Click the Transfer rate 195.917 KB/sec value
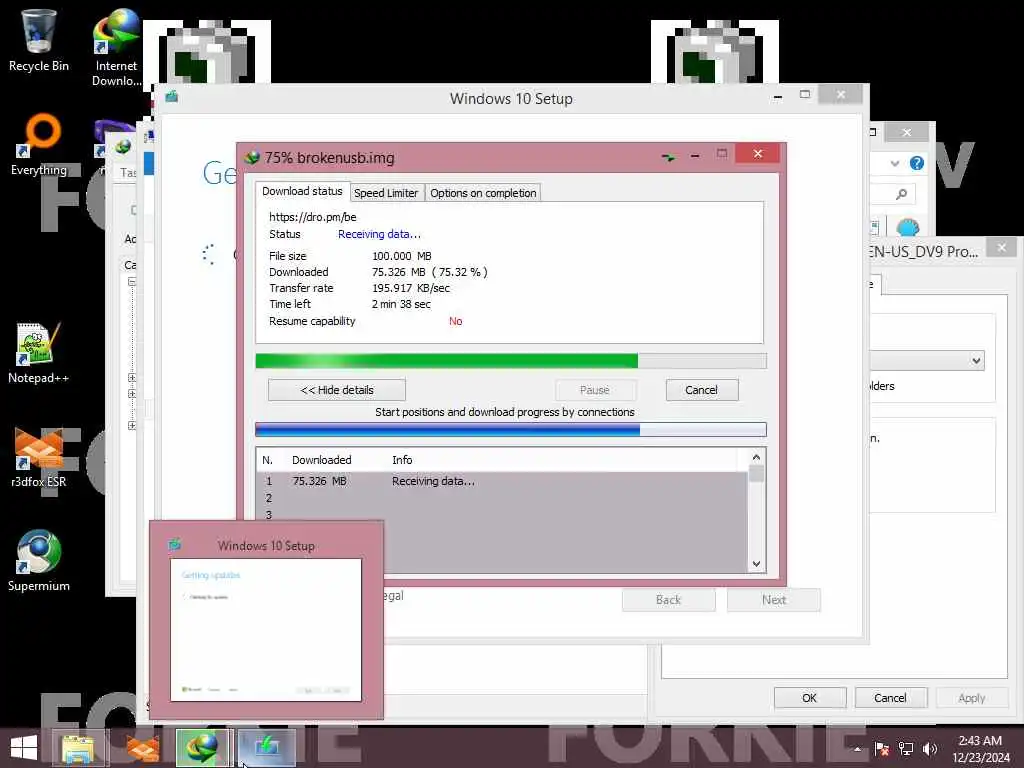Viewport: 1024px width, 768px height. coord(411,288)
